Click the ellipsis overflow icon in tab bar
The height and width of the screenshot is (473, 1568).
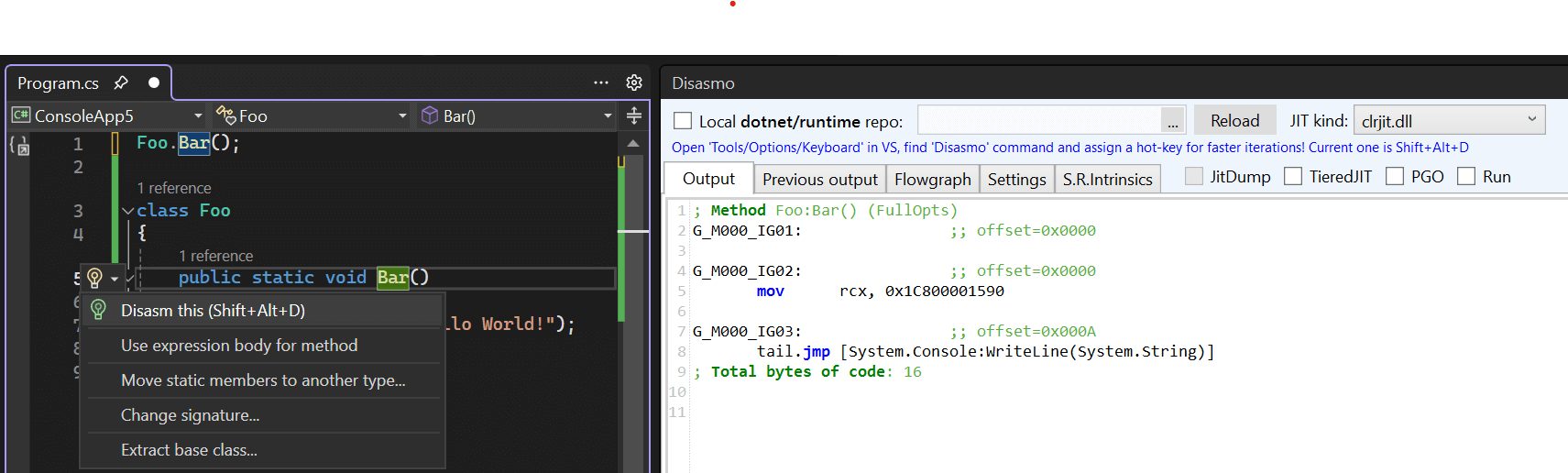coord(601,83)
